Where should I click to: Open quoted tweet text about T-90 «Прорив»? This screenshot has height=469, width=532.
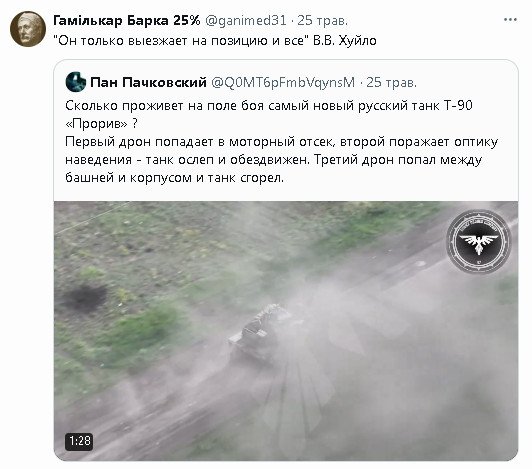[282, 141]
